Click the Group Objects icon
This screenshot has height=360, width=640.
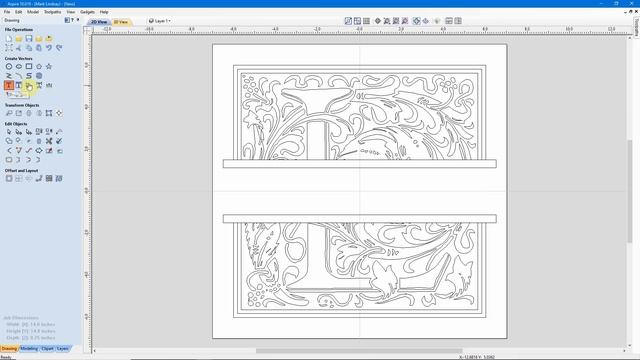pyautogui.click(x=39, y=131)
